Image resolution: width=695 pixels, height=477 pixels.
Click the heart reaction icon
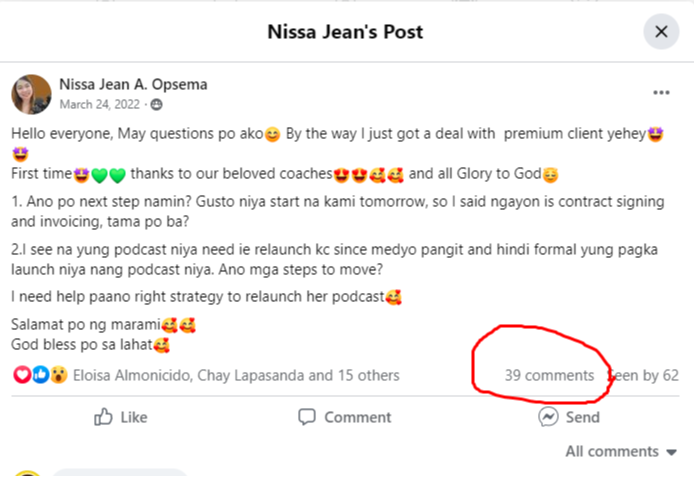click(x=22, y=376)
